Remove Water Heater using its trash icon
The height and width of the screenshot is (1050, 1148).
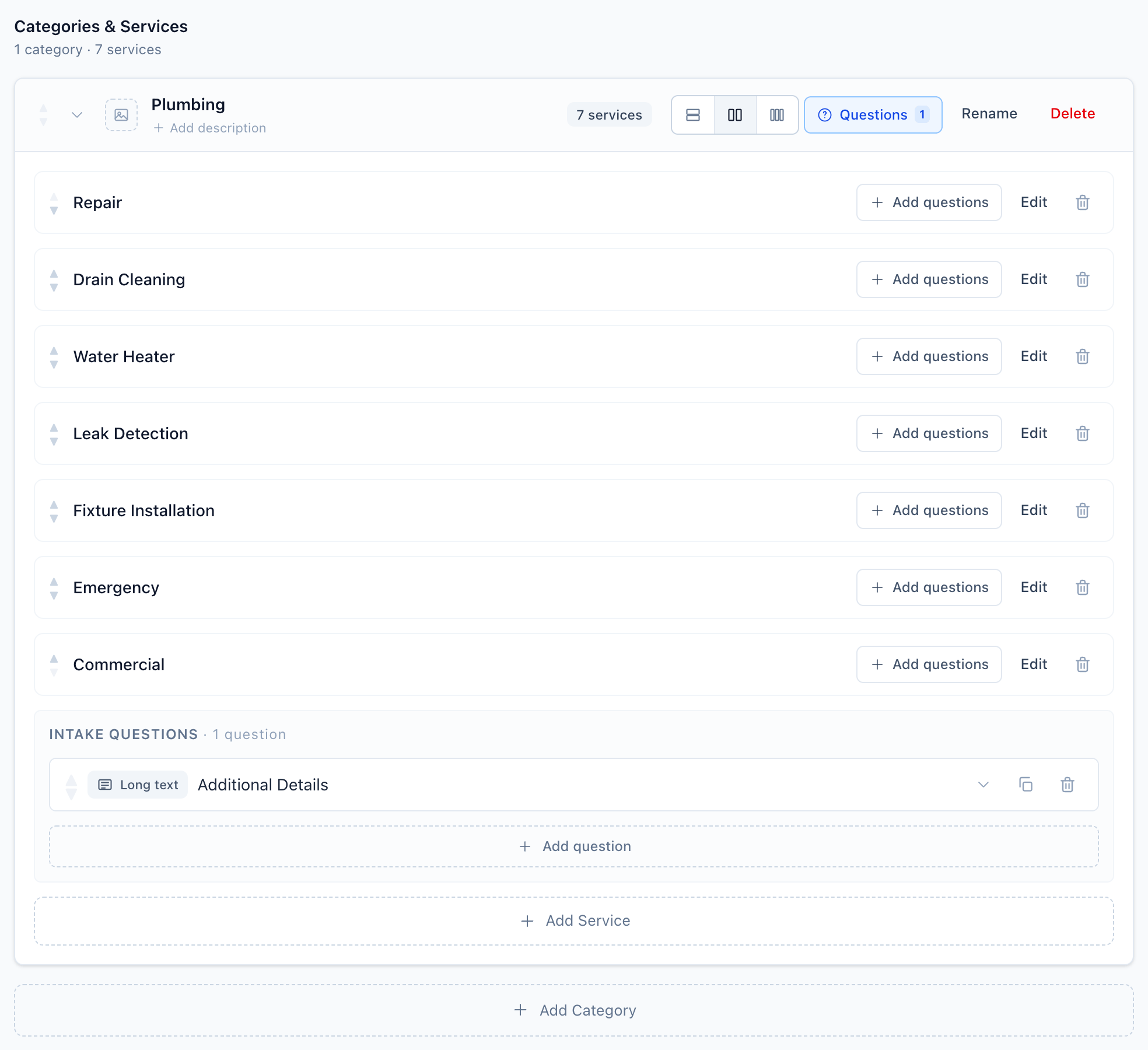point(1083,356)
